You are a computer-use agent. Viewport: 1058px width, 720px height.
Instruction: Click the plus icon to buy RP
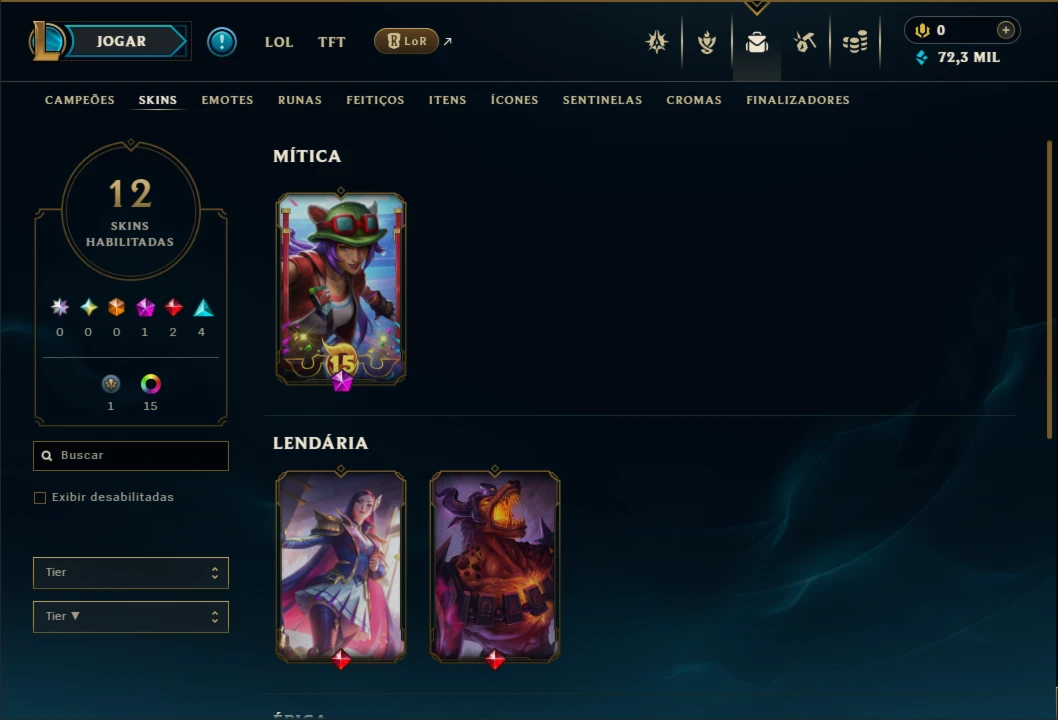pos(1005,30)
